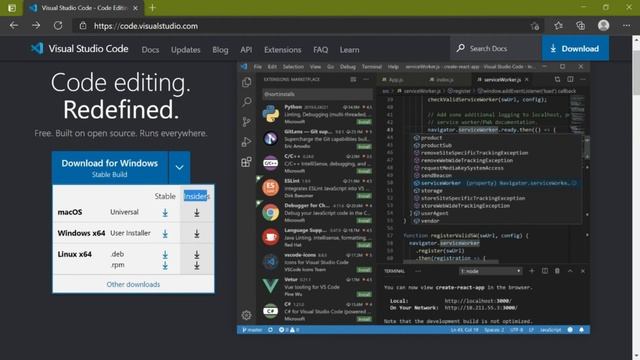Viewport: 640px width, 360px height.
Task: Refresh the current page
Action: click(x=58, y=26)
